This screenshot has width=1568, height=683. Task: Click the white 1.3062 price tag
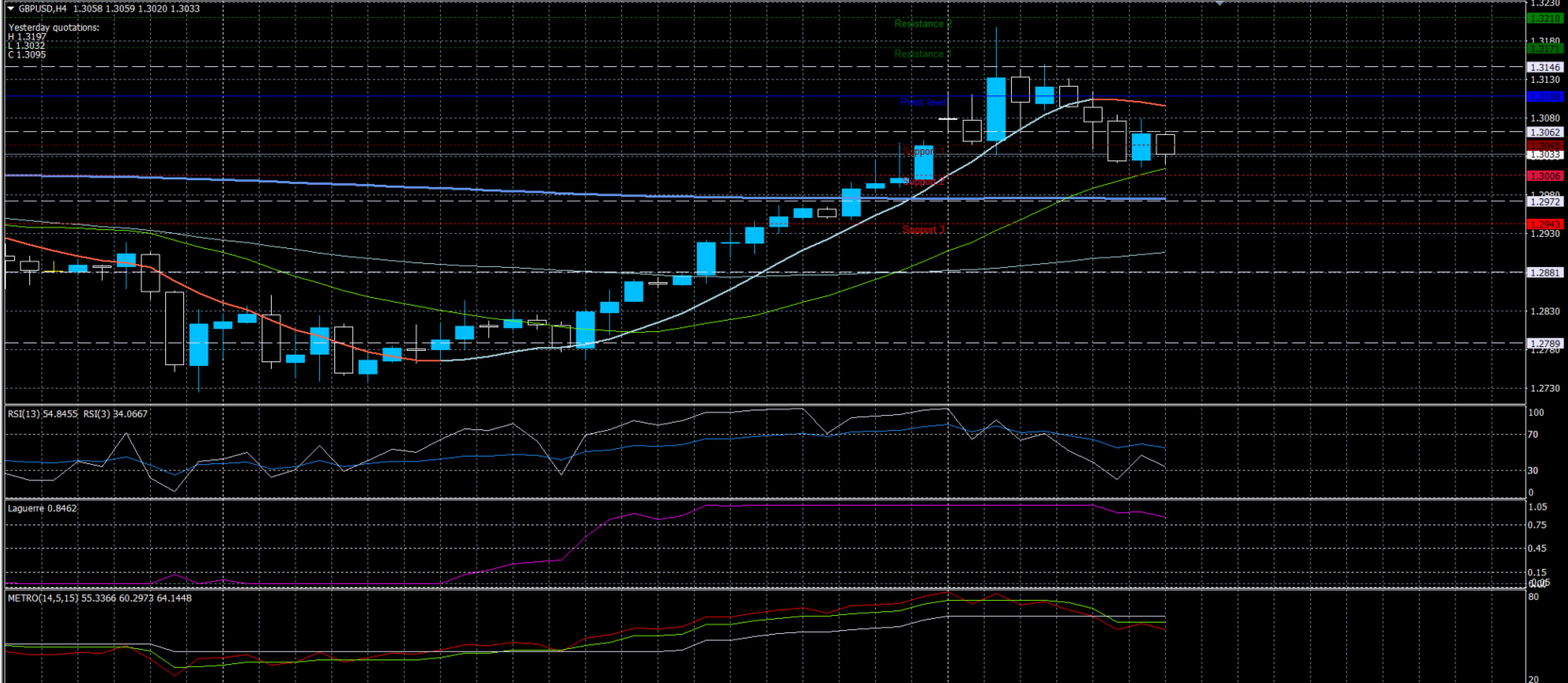(1545, 132)
